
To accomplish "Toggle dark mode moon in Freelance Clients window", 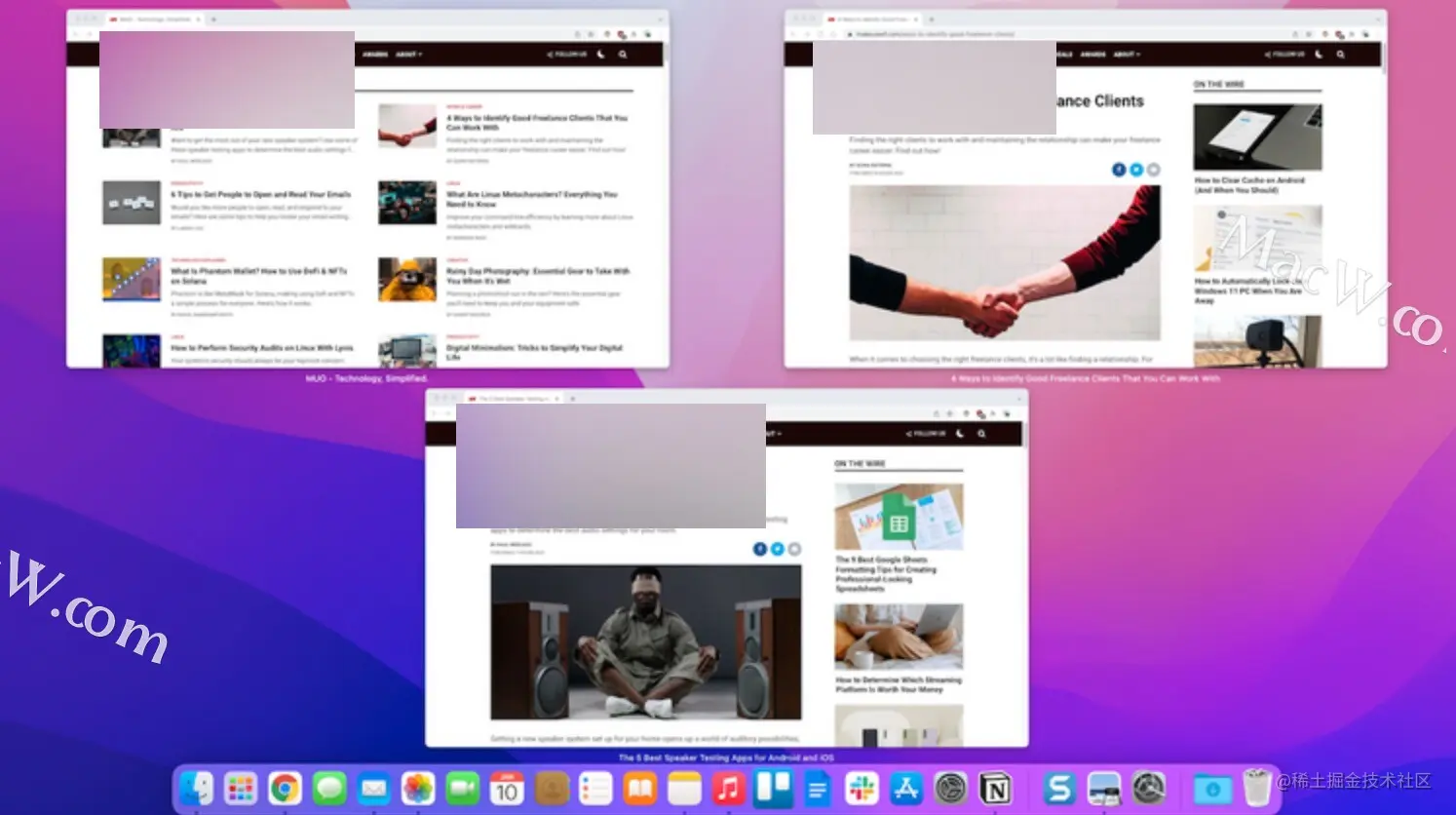I will (1319, 55).
